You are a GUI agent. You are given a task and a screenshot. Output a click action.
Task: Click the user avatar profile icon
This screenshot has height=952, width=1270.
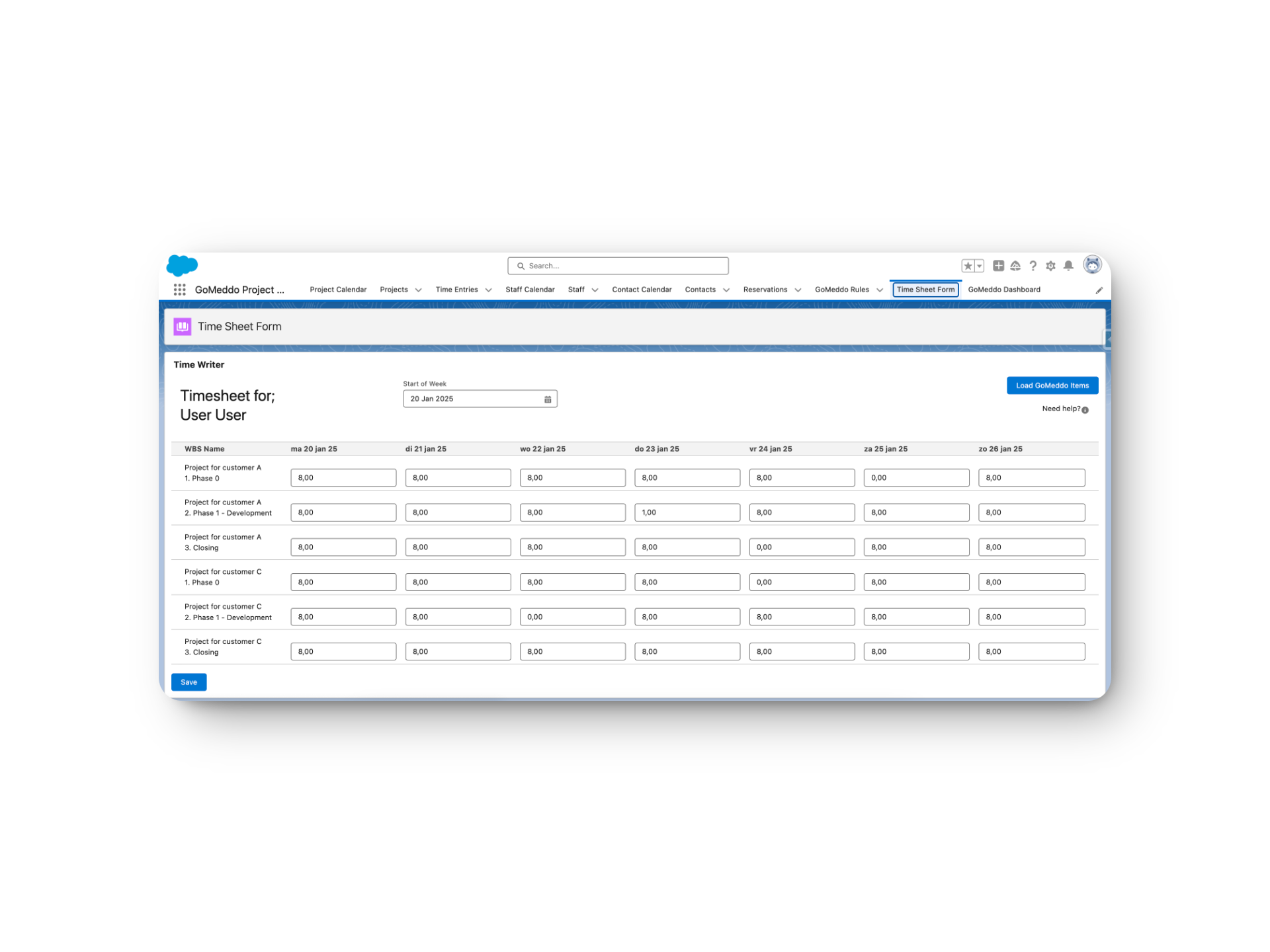click(x=1092, y=265)
